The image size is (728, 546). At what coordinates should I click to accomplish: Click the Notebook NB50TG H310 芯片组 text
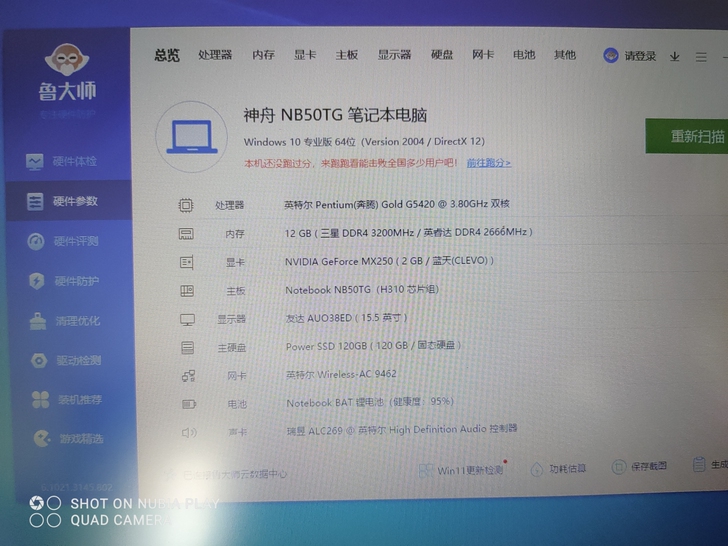(362, 290)
